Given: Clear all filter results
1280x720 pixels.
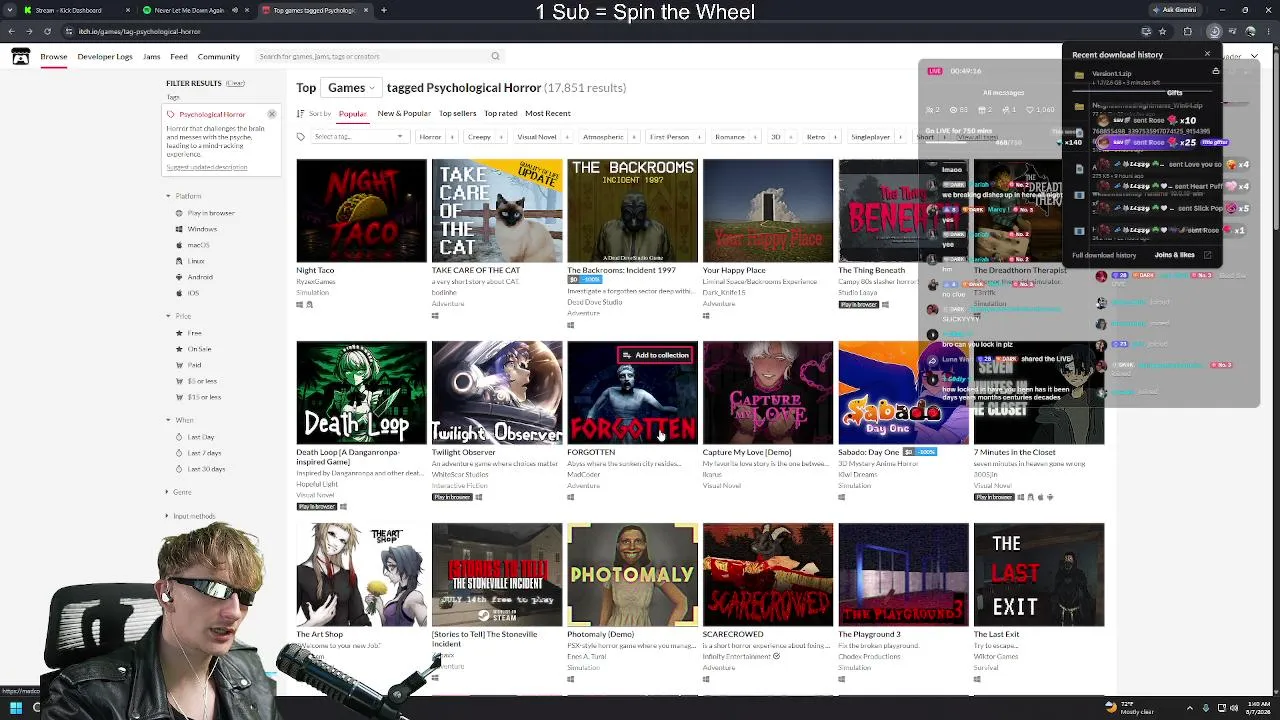Looking at the screenshot, I should click(x=235, y=83).
